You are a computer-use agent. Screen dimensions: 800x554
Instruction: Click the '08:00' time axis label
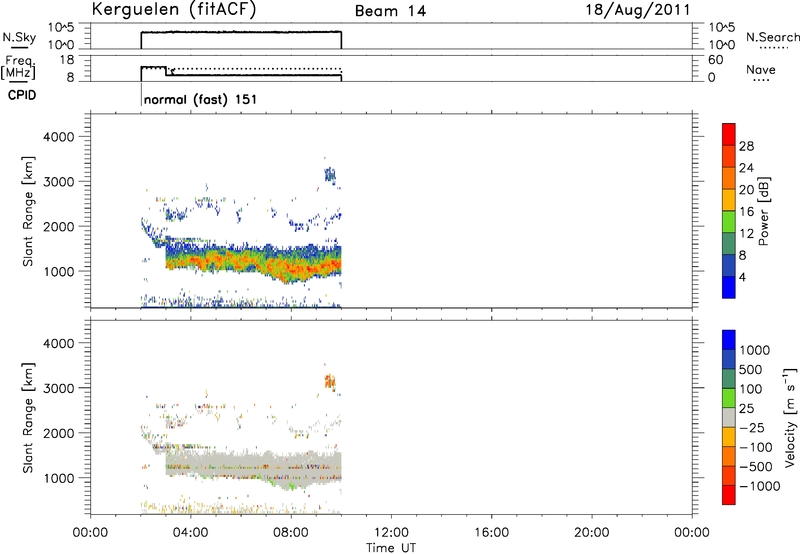coord(291,533)
